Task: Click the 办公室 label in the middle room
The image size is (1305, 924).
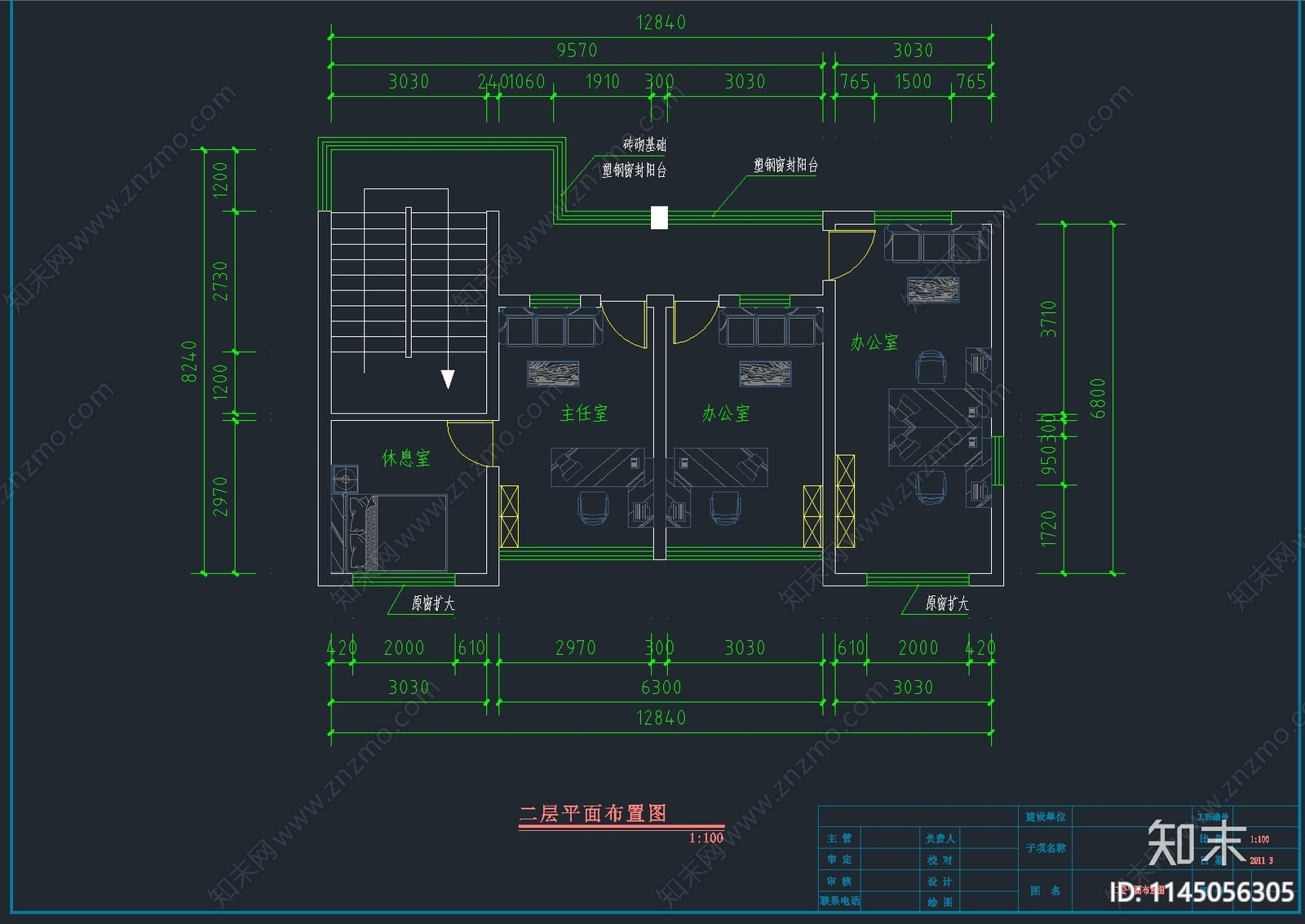Action: pyautogui.click(x=725, y=413)
